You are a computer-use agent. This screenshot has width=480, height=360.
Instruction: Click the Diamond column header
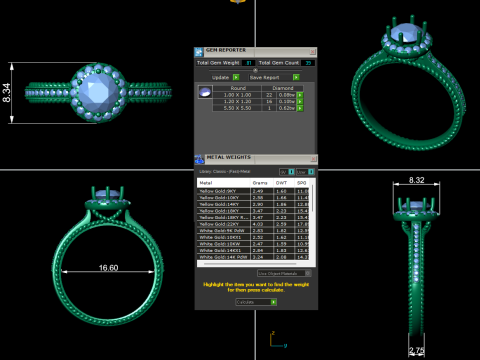[282, 88]
